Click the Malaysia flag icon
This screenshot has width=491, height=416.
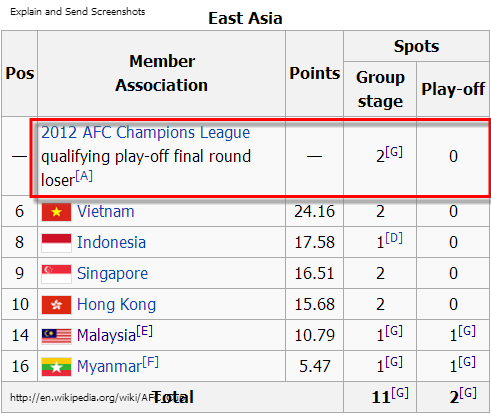(56, 336)
